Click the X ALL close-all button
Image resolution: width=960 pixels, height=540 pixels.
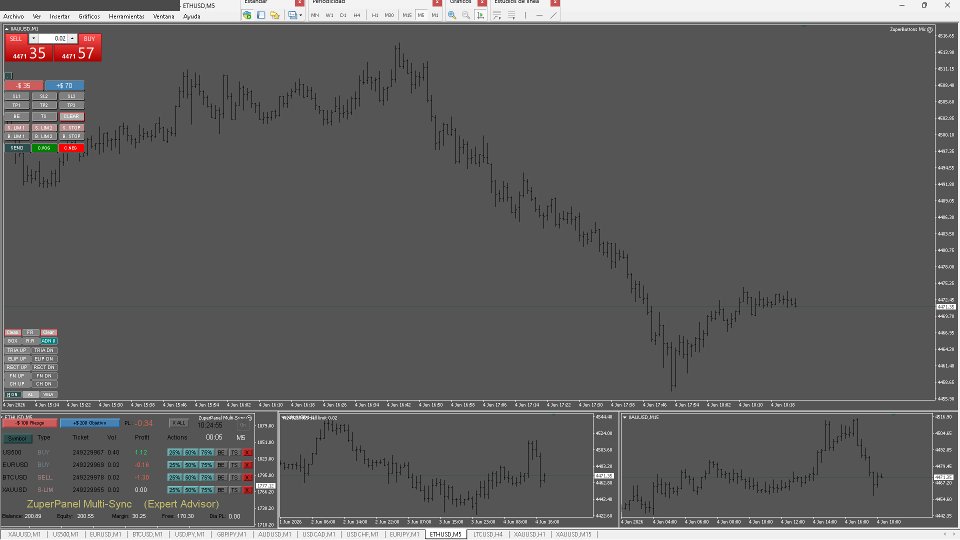tap(179, 423)
